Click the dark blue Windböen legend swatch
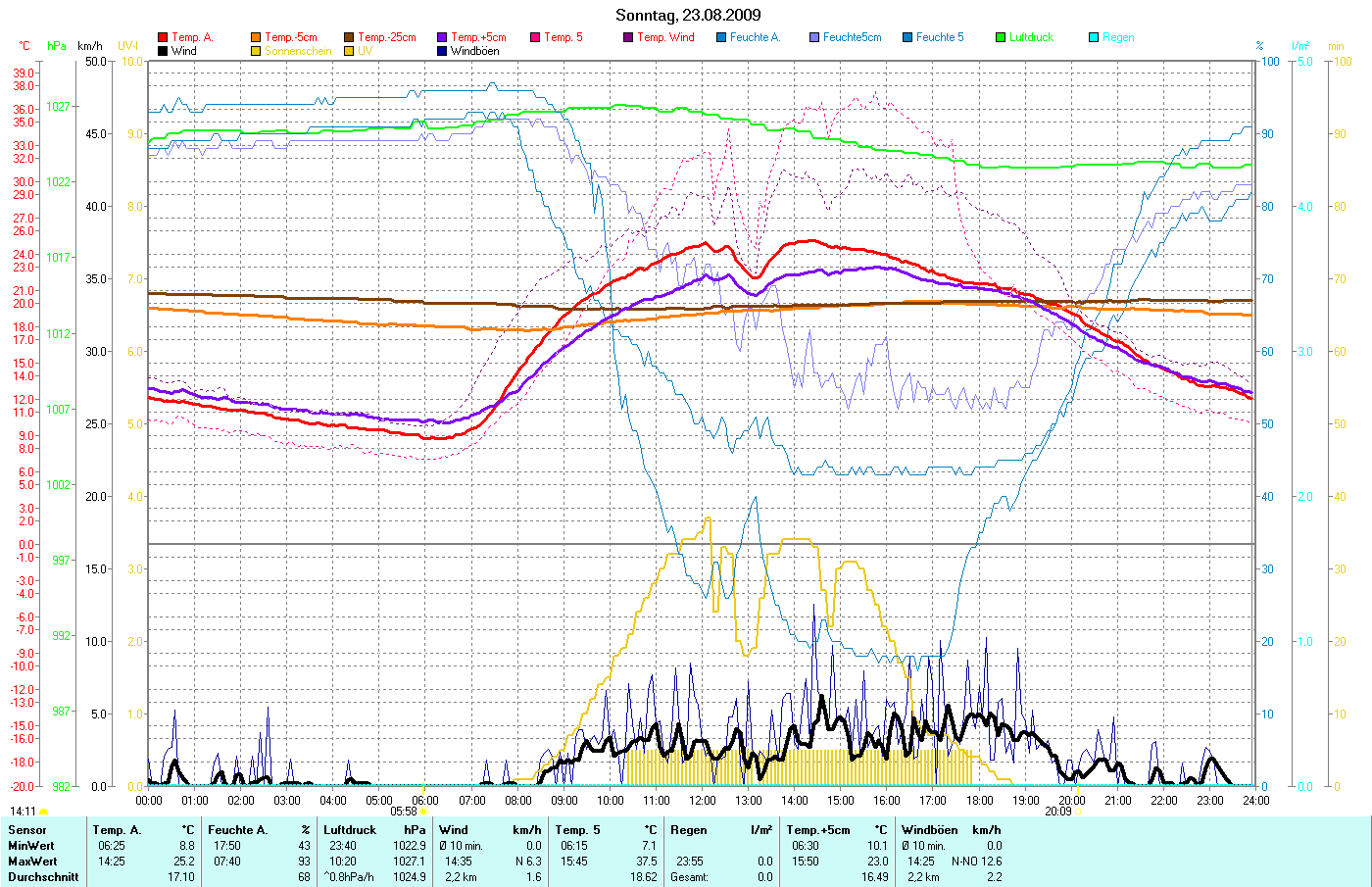 442,51
